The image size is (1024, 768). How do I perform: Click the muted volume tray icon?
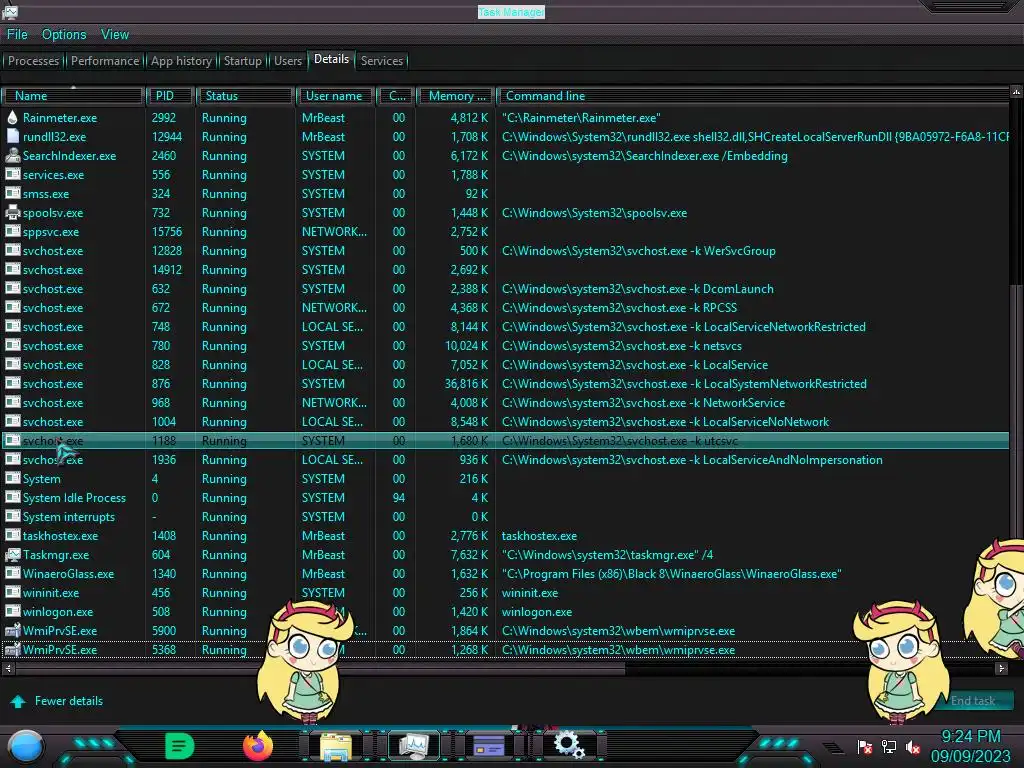(x=913, y=746)
